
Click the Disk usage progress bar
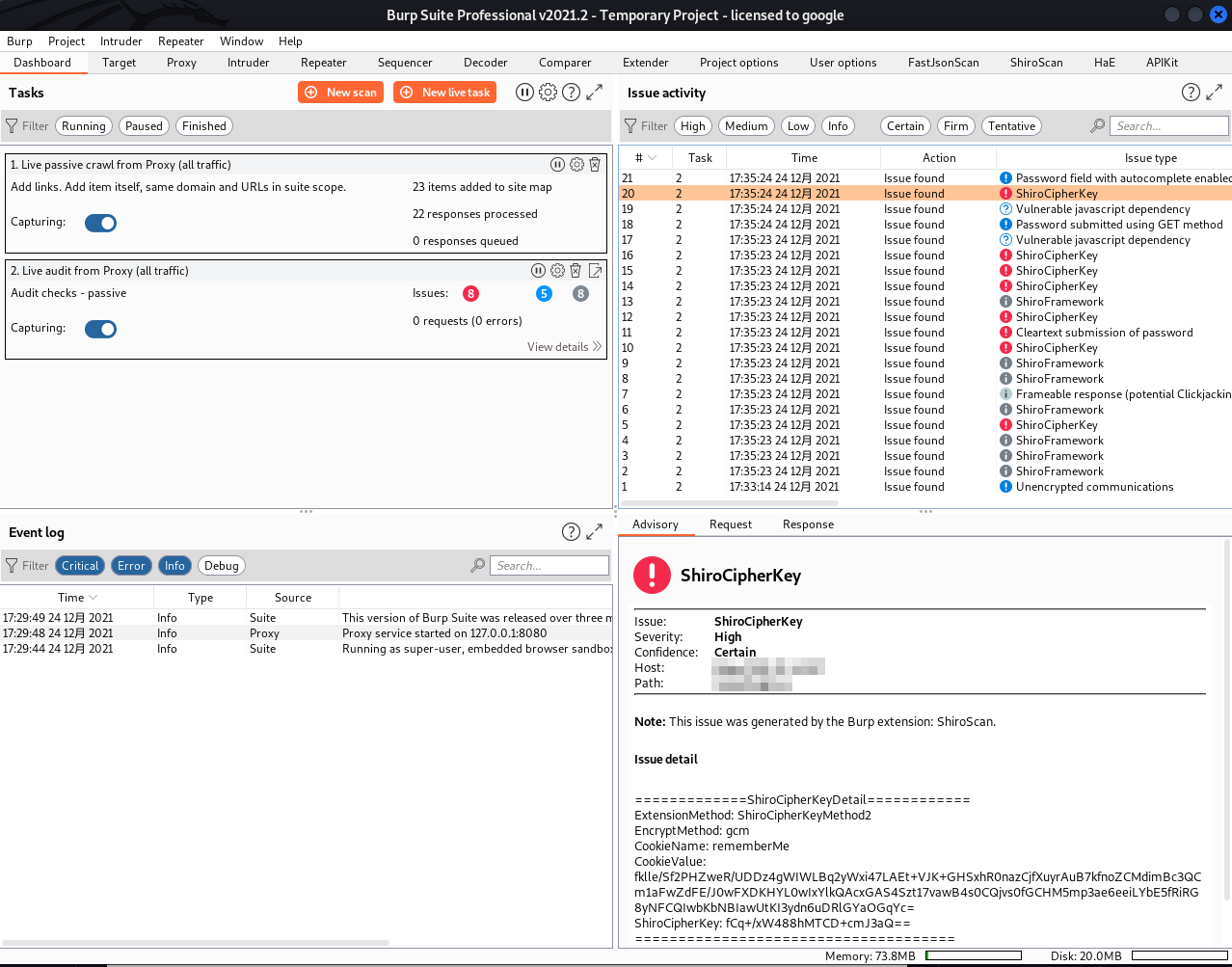1178,955
